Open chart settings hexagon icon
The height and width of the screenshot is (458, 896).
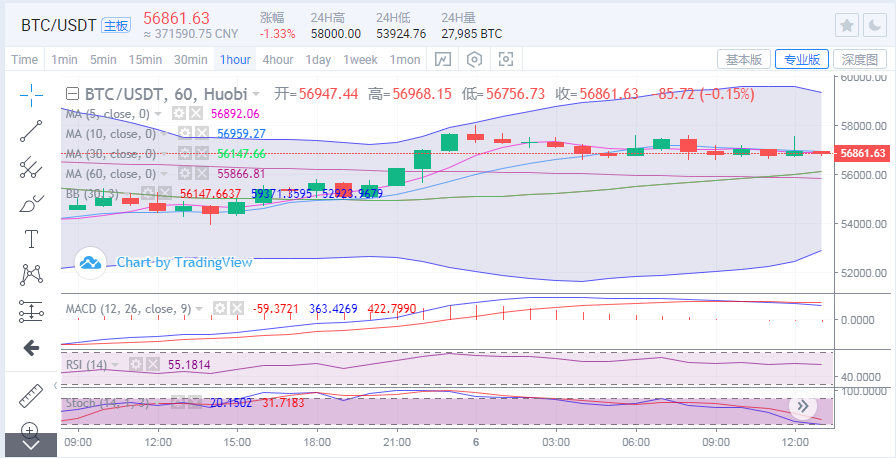tap(475, 59)
